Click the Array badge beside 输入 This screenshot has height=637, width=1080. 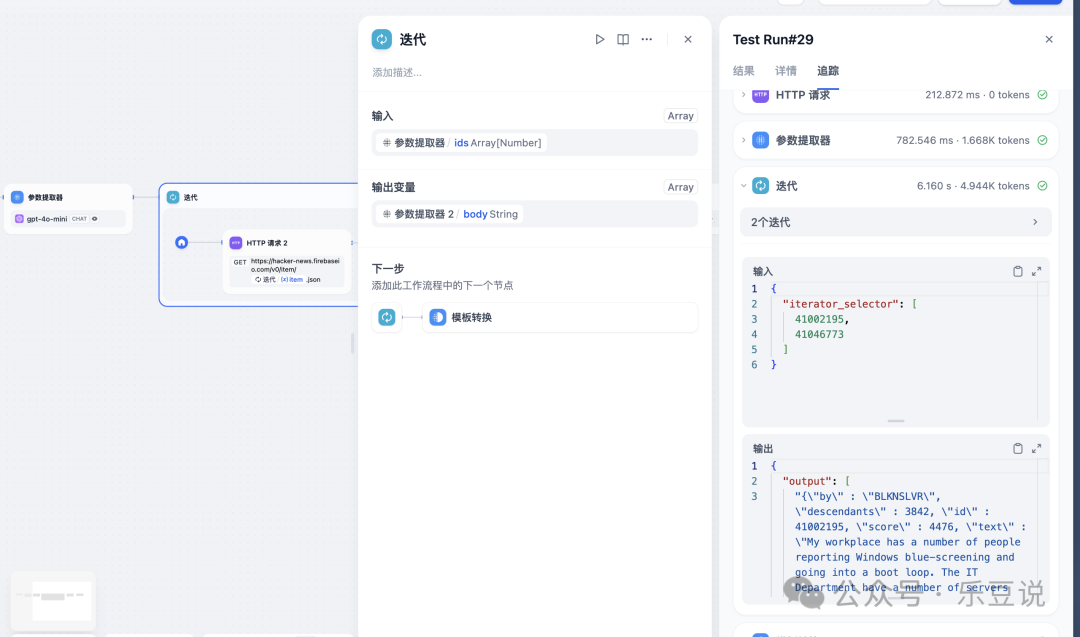681,116
